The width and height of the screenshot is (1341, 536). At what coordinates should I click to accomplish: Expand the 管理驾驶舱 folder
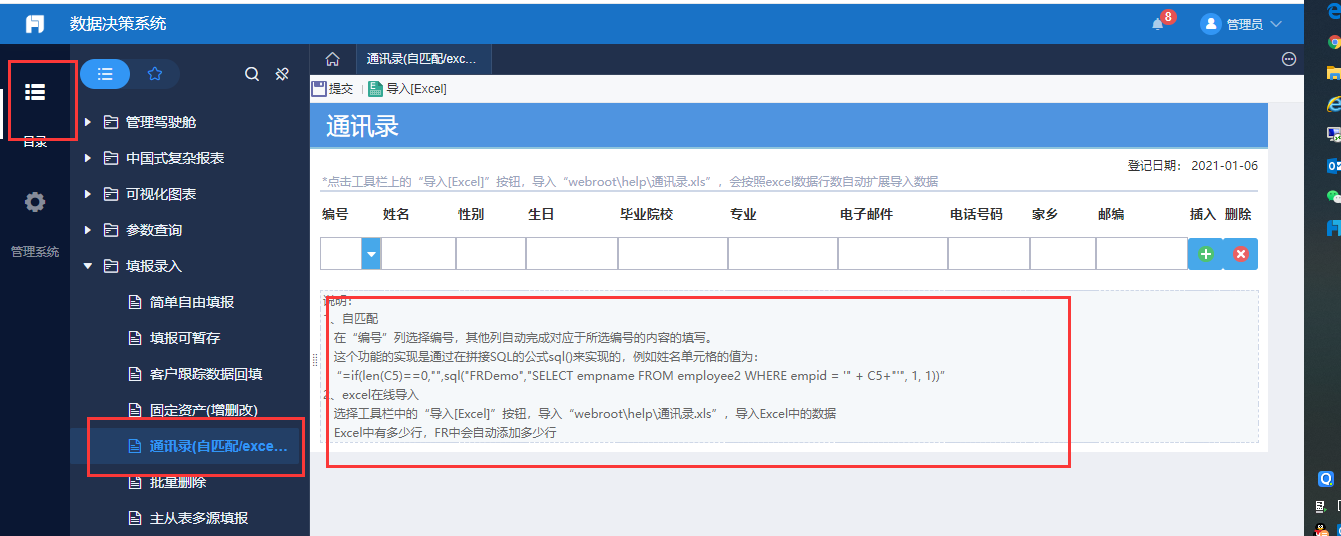88,122
